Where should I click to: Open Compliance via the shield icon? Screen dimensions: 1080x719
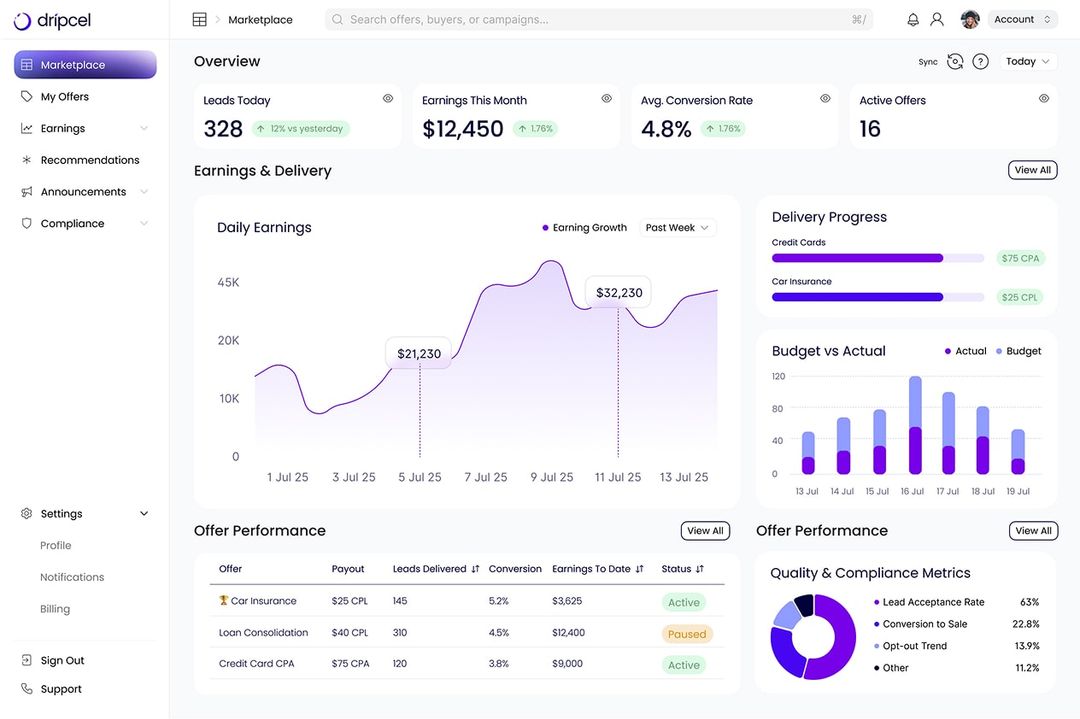pyautogui.click(x=24, y=223)
